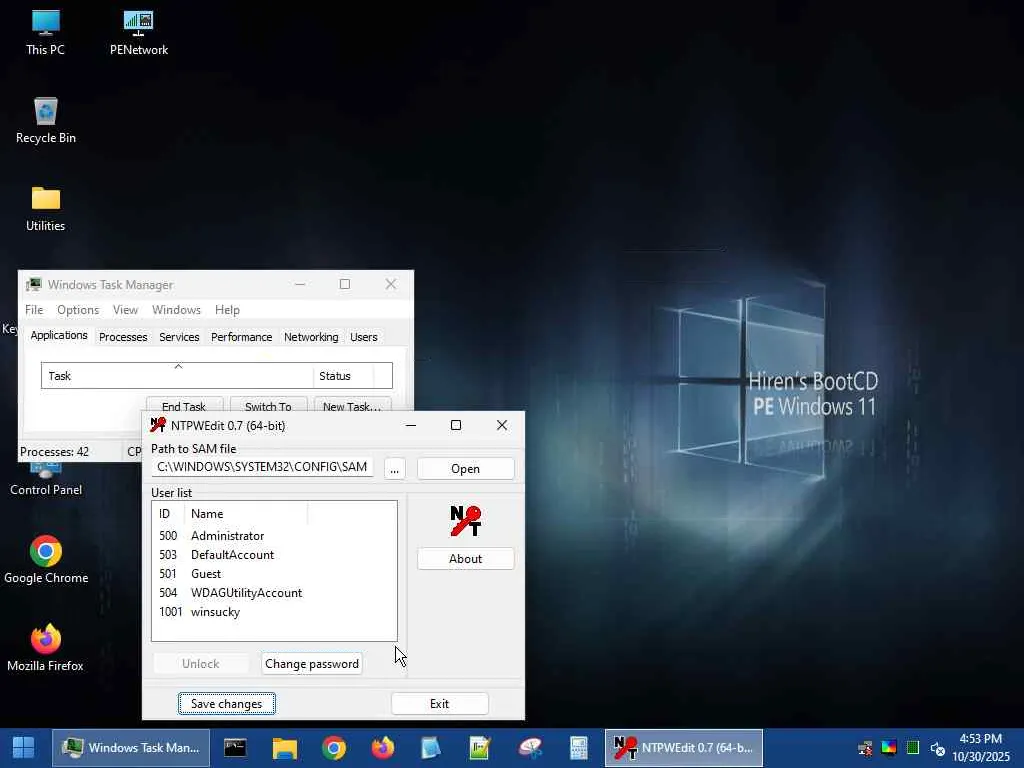1024x768 pixels.
Task: Launch Google Chrome from desktop
Action: pos(46,560)
